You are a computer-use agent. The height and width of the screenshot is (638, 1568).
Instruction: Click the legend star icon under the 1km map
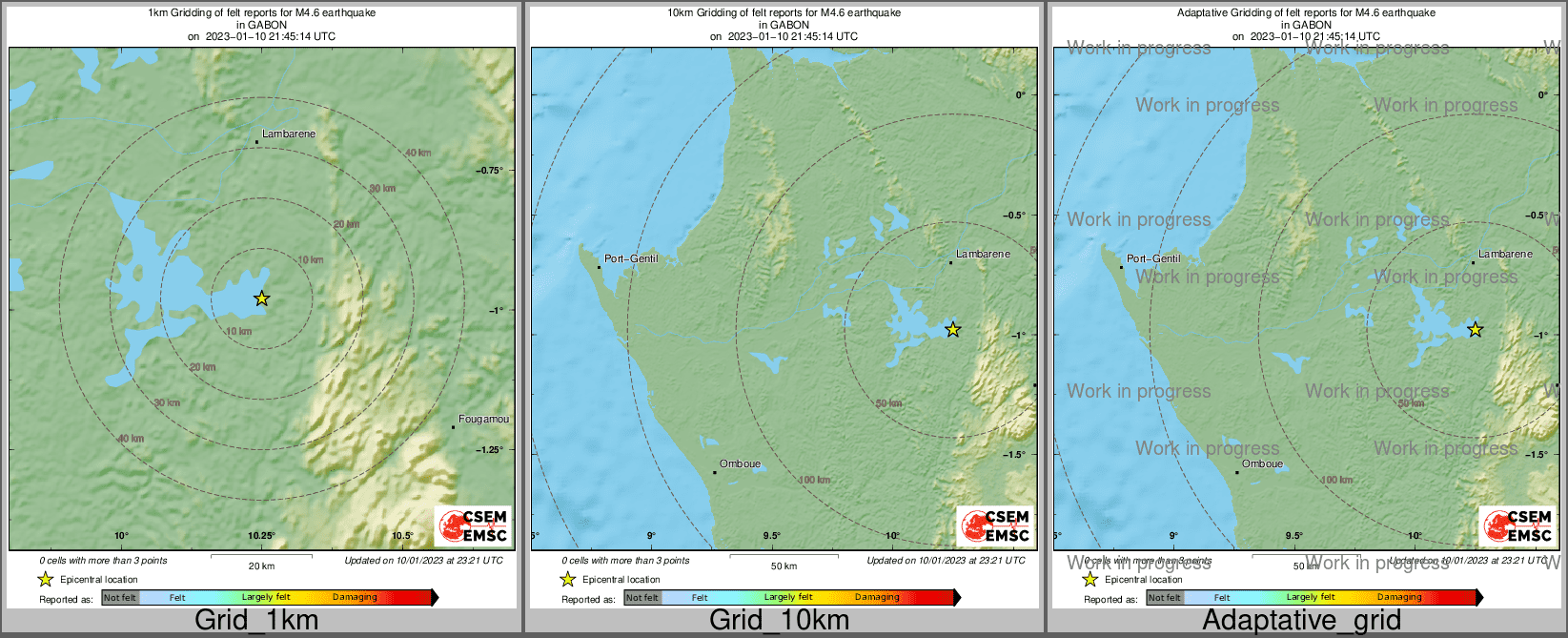(45, 579)
